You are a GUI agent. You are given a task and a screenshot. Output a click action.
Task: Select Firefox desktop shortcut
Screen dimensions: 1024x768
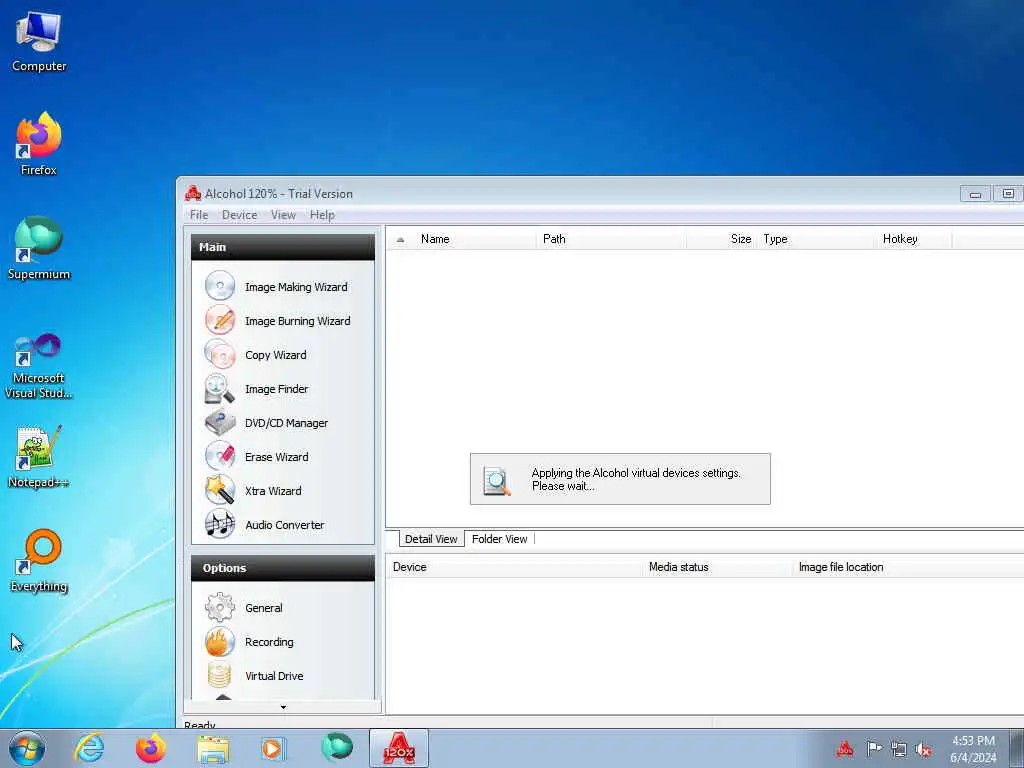pos(39,144)
